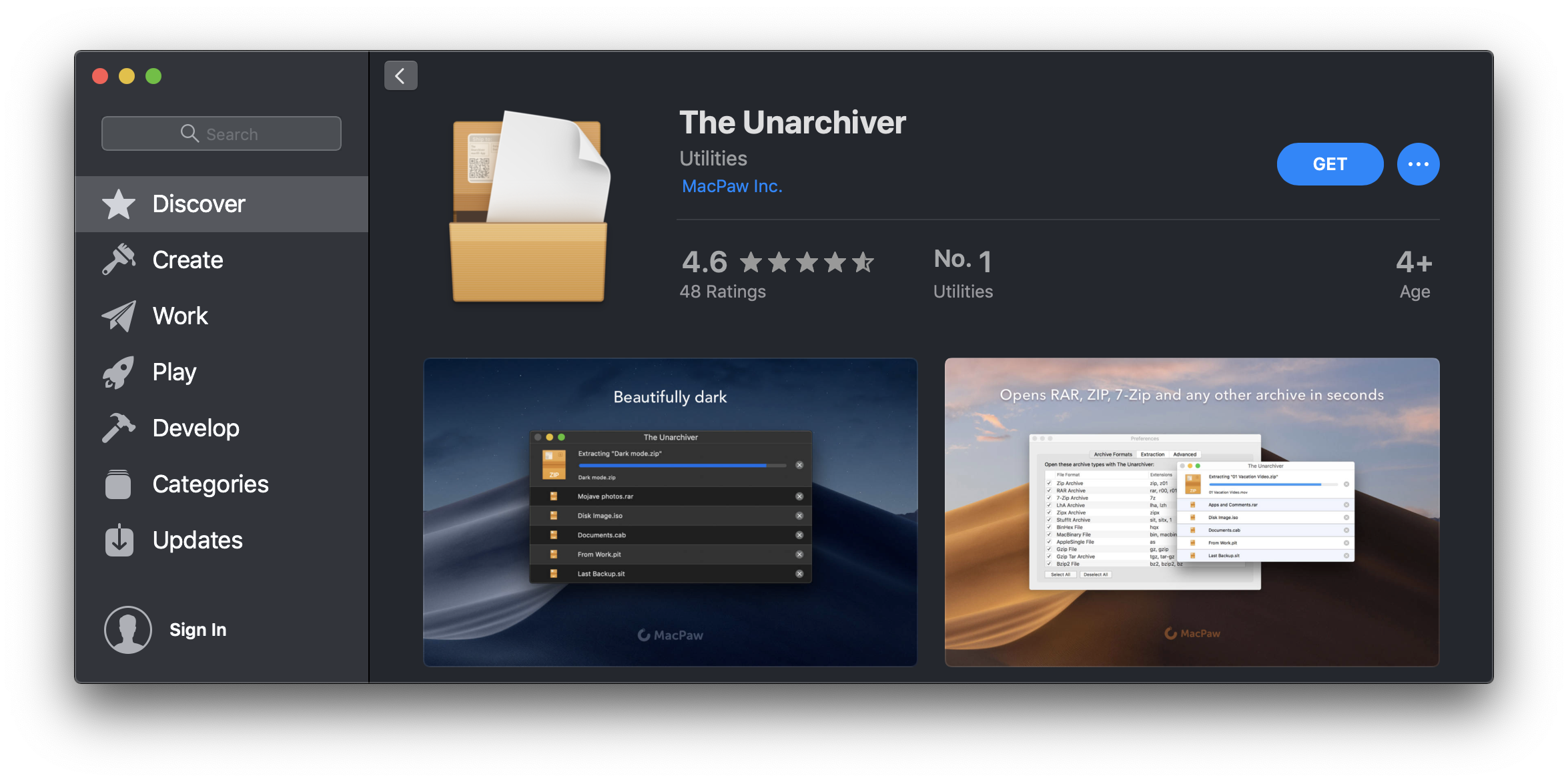Click in the Search field

(222, 134)
